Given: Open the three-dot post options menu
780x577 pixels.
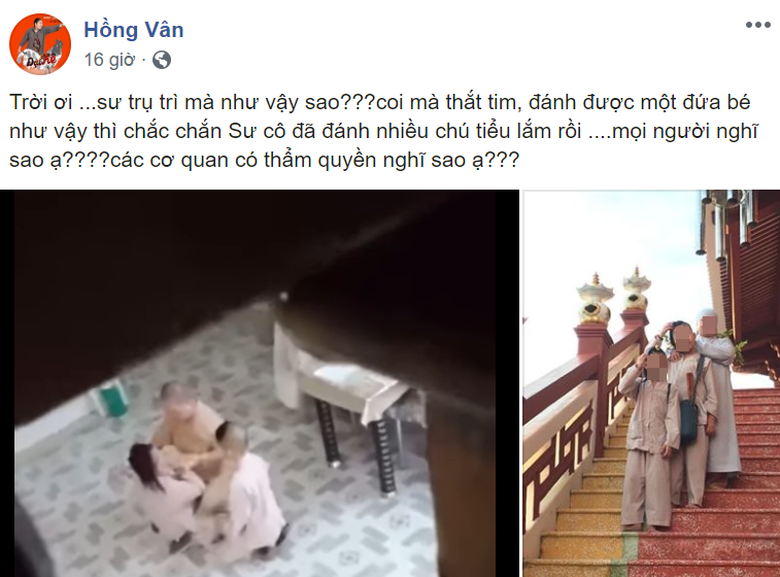Looking at the screenshot, I should click(x=758, y=25).
